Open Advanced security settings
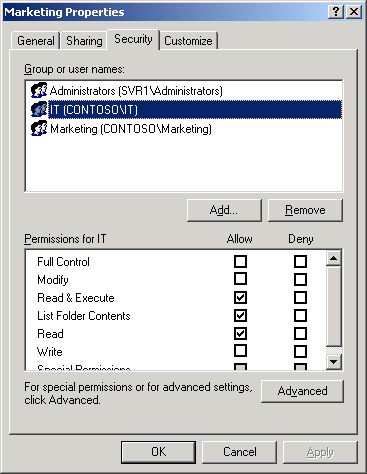 click(x=302, y=391)
